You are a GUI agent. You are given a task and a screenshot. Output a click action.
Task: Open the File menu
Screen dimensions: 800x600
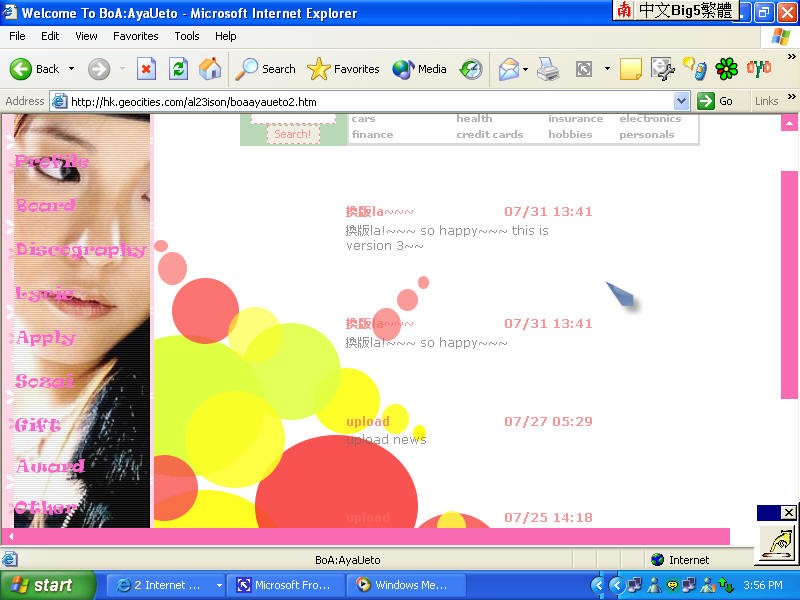pyautogui.click(x=17, y=36)
